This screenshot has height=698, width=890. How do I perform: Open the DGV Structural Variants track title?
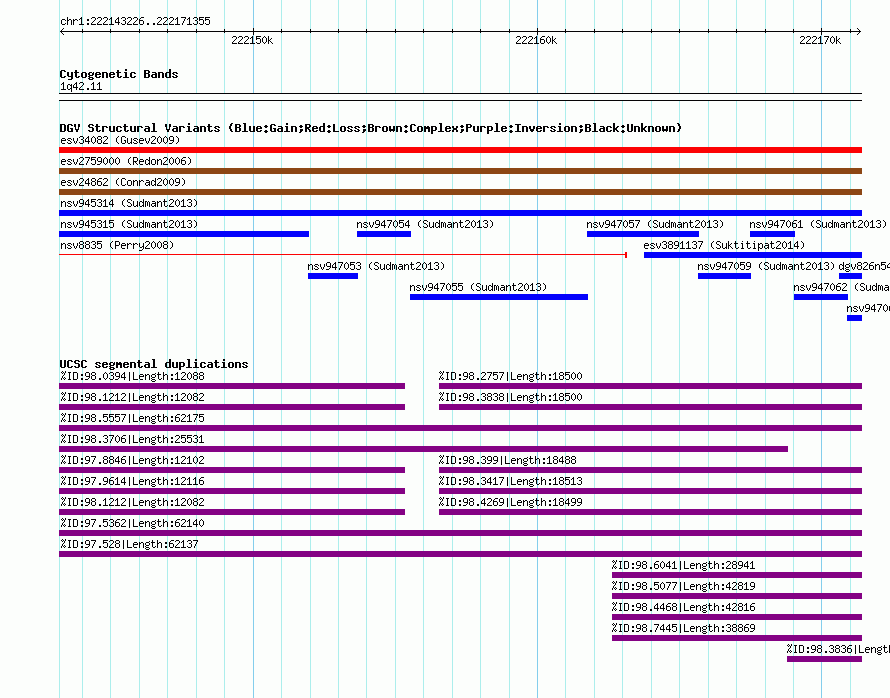pyautogui.click(x=371, y=128)
